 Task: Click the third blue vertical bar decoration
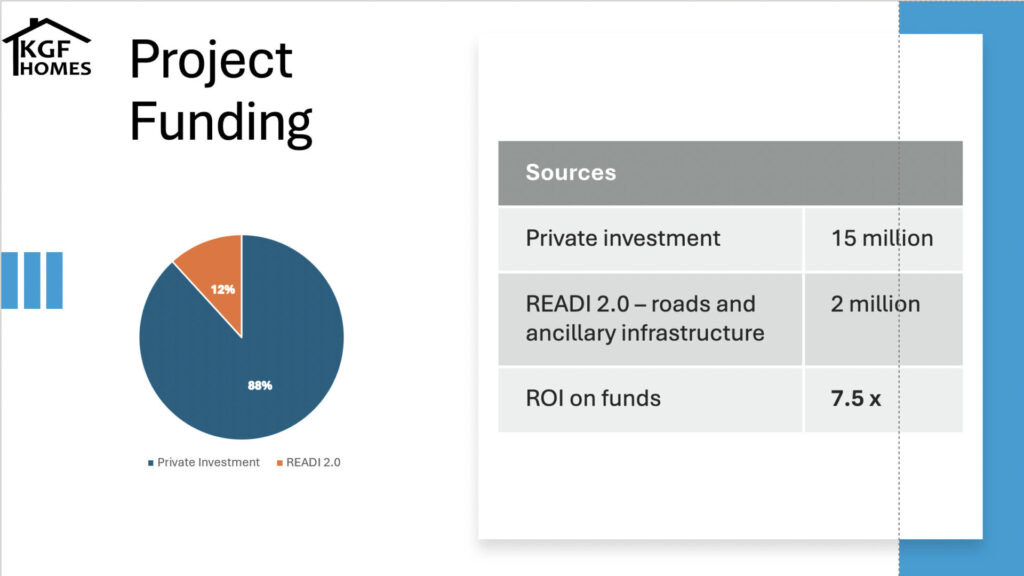55,280
